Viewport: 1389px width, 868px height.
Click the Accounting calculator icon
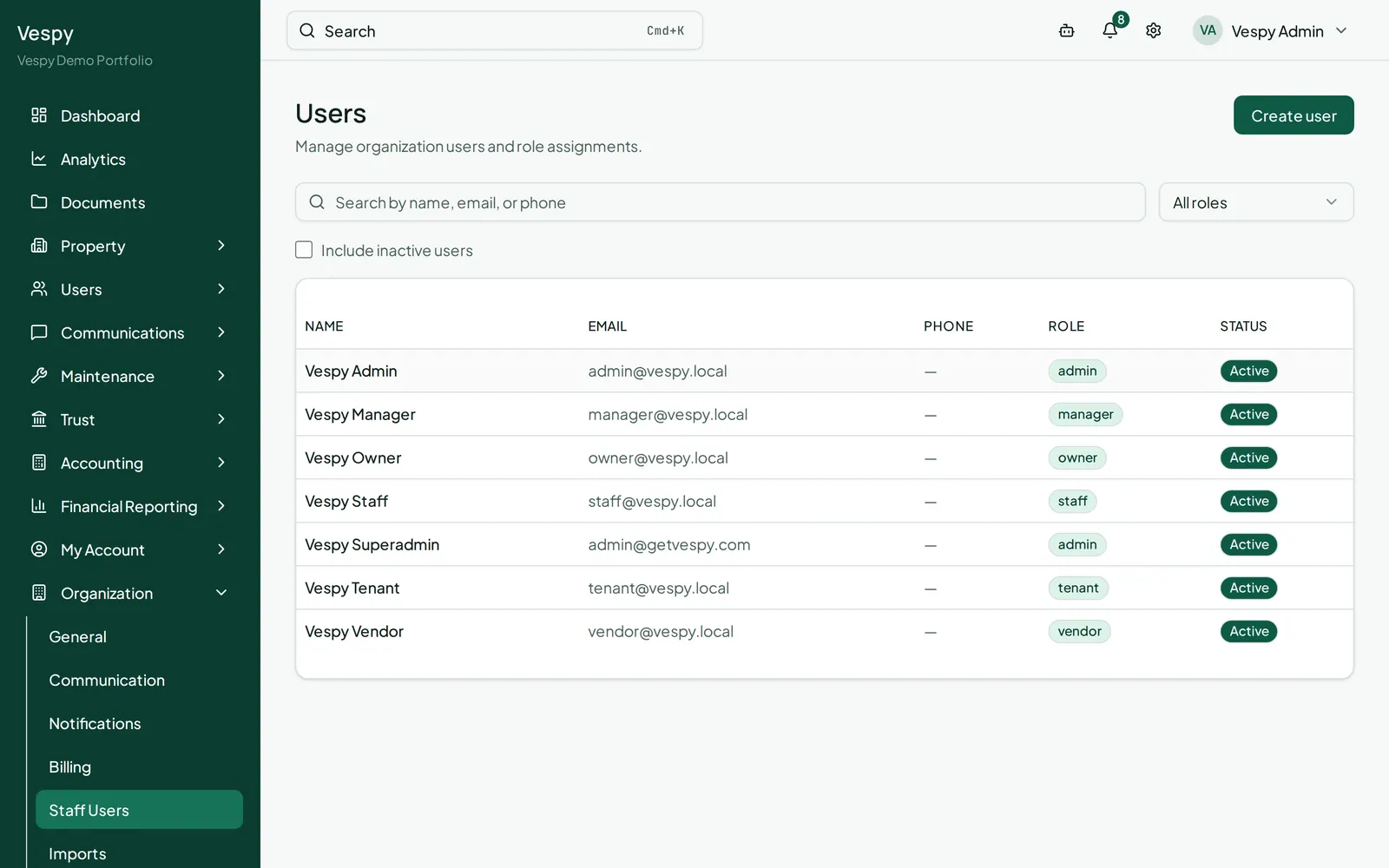point(39,463)
